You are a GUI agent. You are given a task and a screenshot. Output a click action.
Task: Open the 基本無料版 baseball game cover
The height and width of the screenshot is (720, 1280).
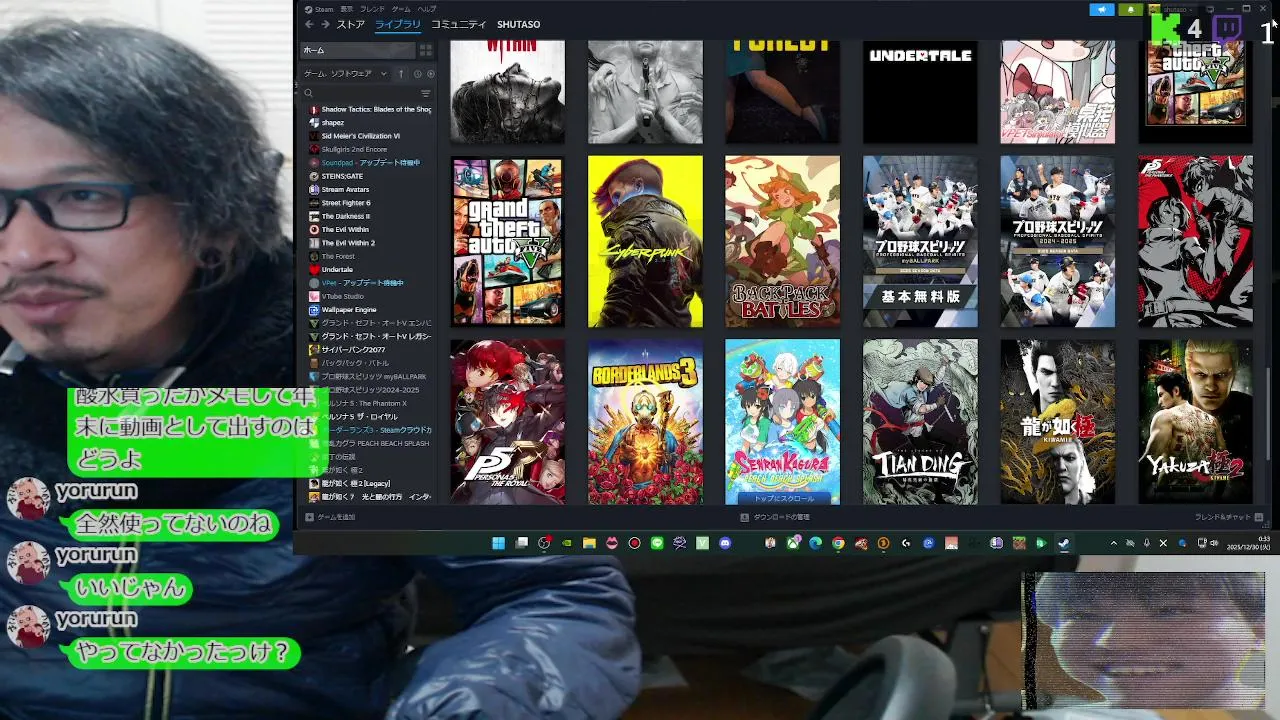(920, 241)
